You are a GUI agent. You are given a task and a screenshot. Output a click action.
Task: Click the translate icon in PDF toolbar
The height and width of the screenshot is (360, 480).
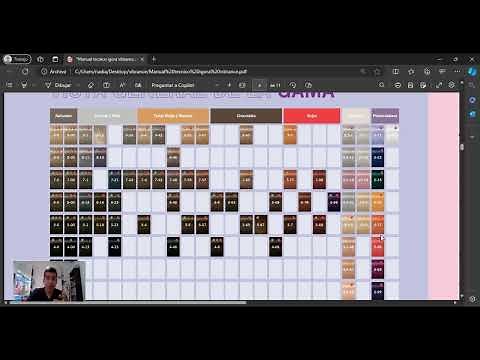[138, 85]
